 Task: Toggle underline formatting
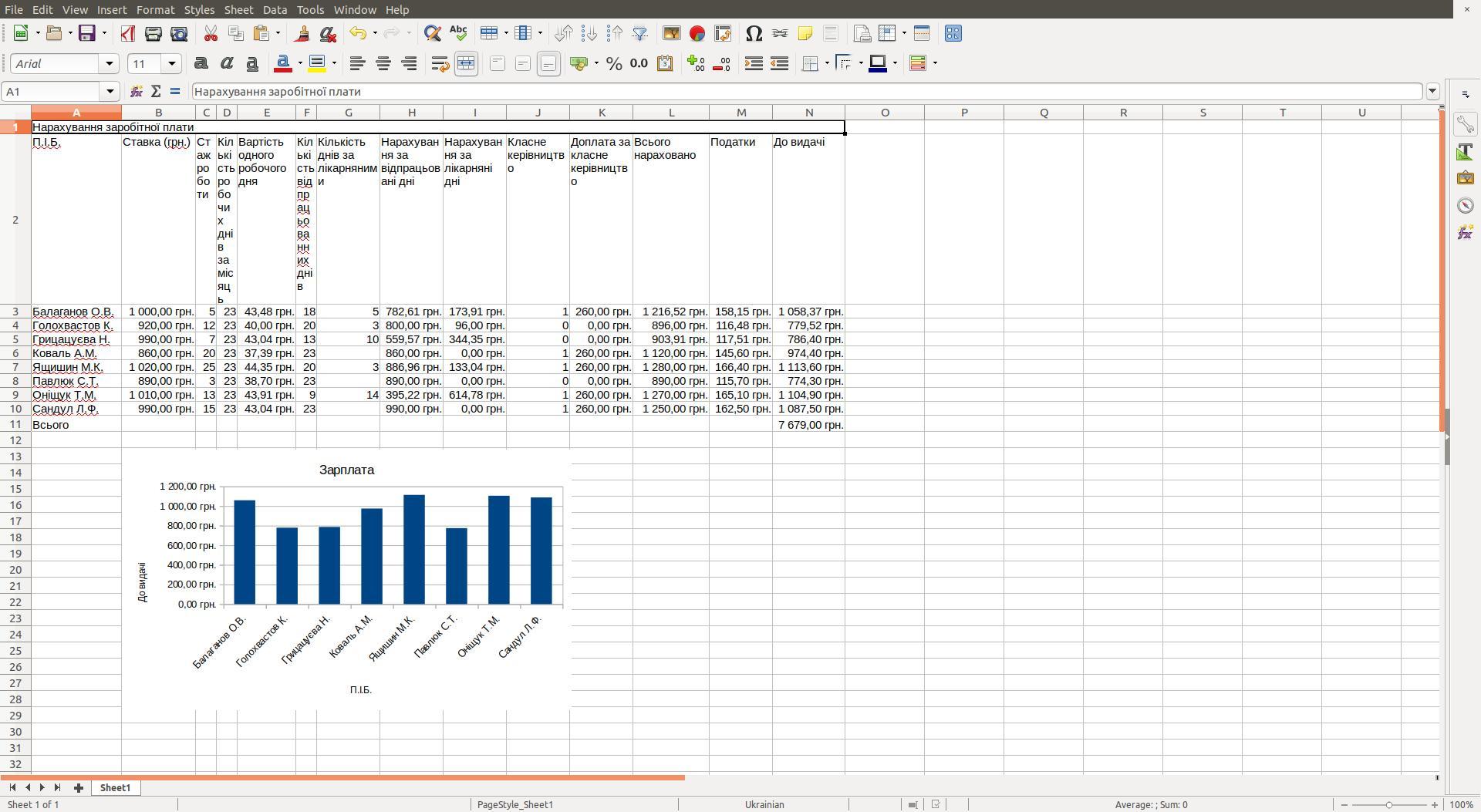point(252,64)
